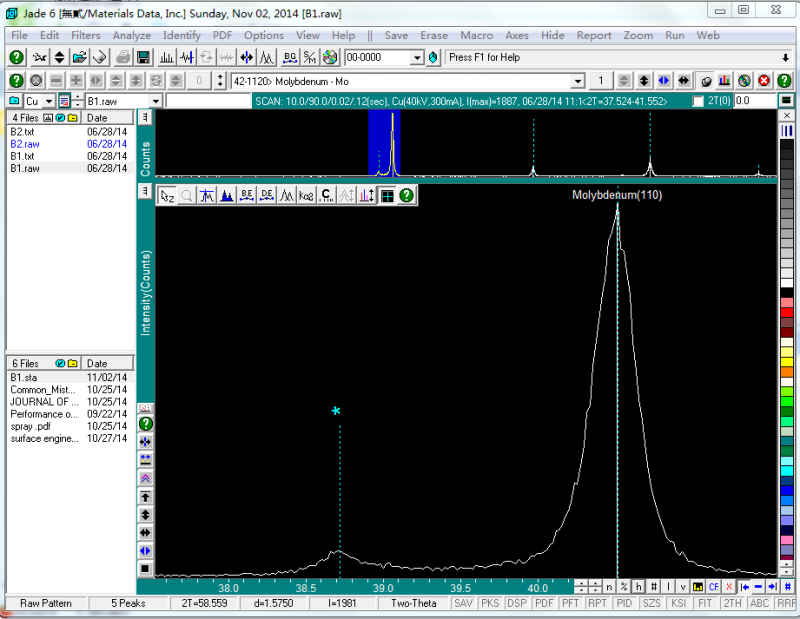The width and height of the screenshot is (800, 619).
Task: Select B2.raw in the file list
Action: (x=25, y=144)
